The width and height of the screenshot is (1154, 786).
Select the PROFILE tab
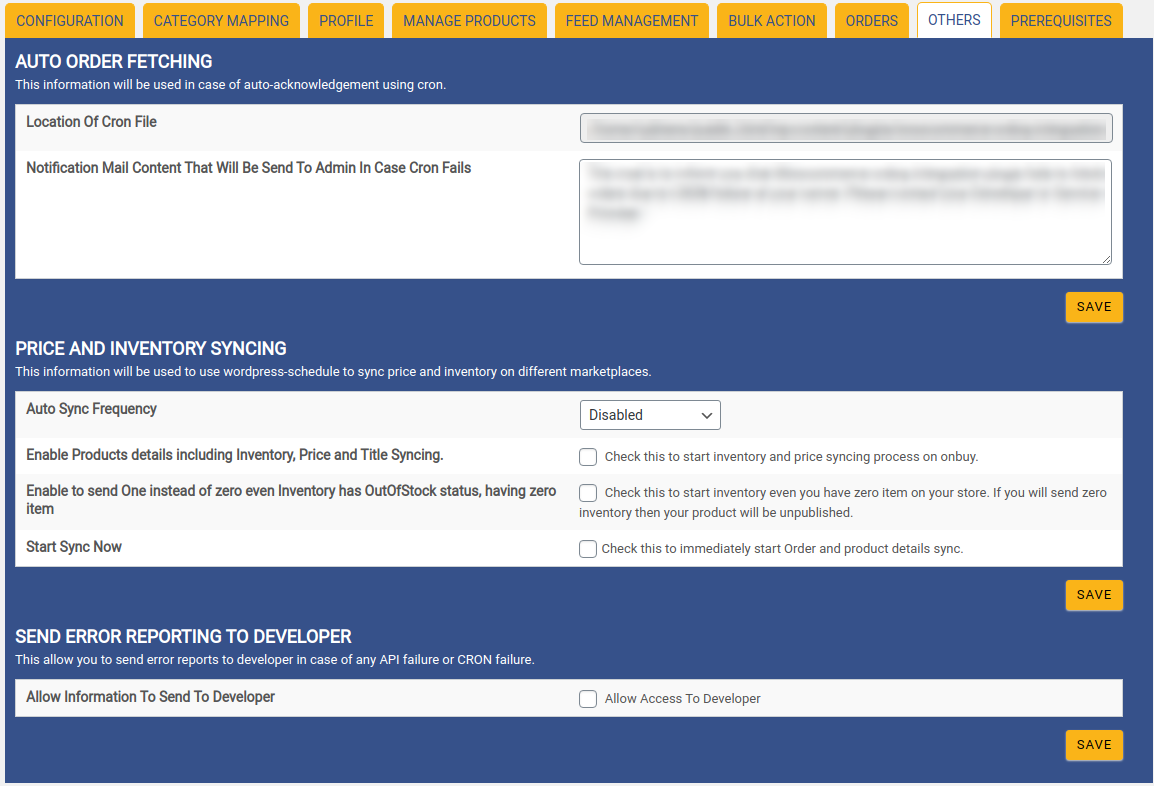(x=345, y=20)
